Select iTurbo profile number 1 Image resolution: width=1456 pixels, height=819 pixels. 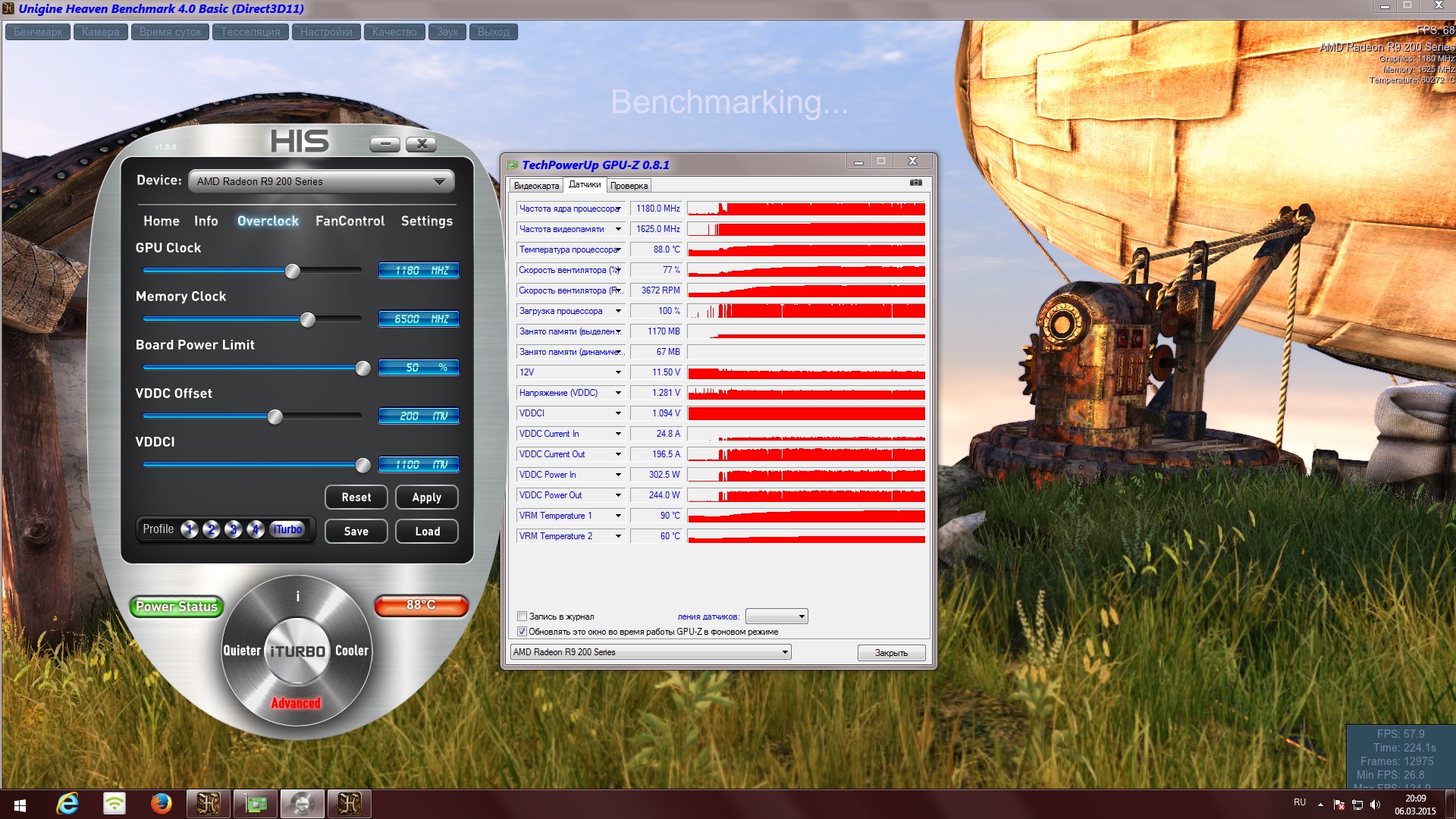tap(190, 529)
